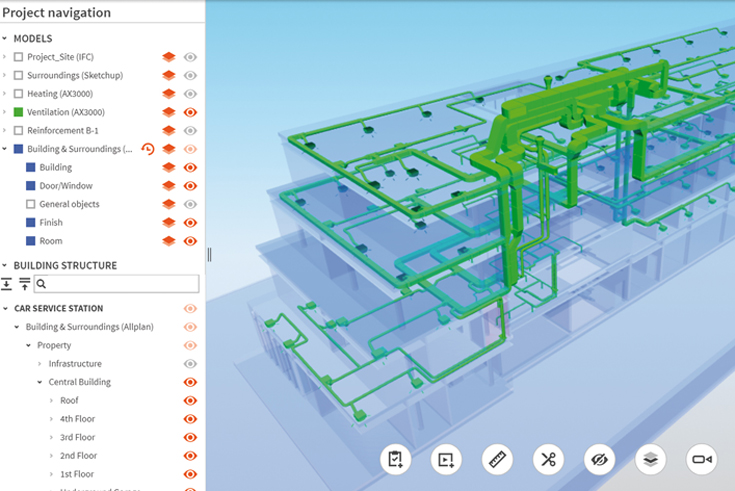This screenshot has width=735, height=491.
Task: Click the building structure search field
Action: 116,284
